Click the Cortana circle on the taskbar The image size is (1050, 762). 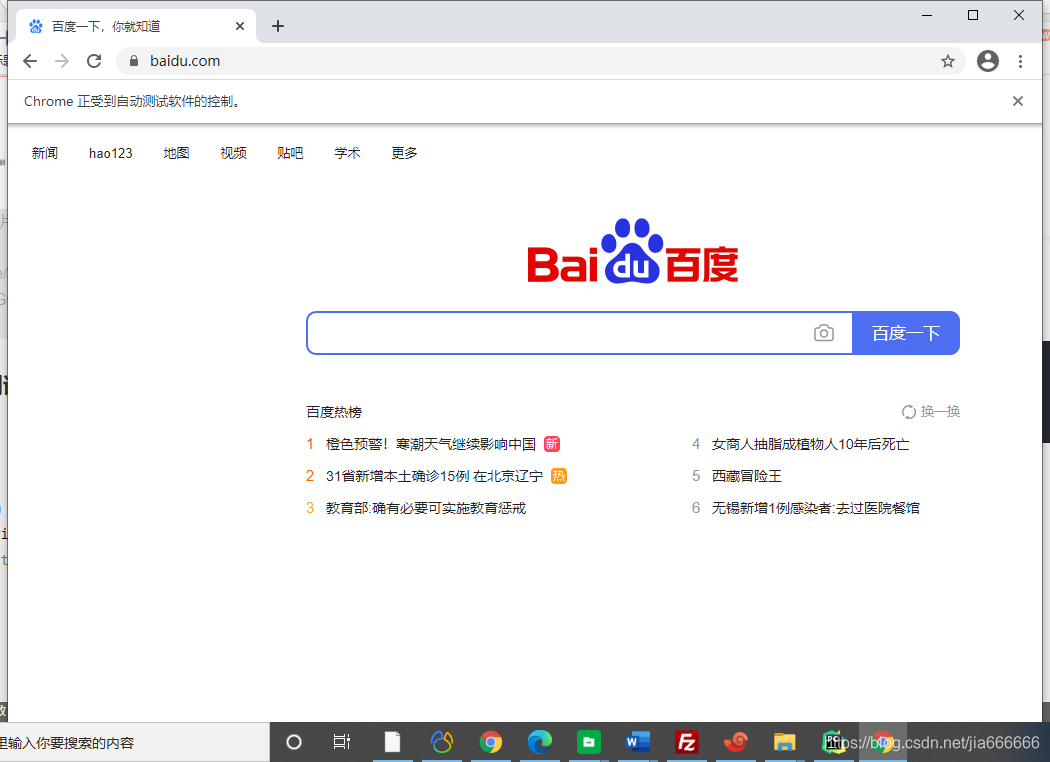294,742
